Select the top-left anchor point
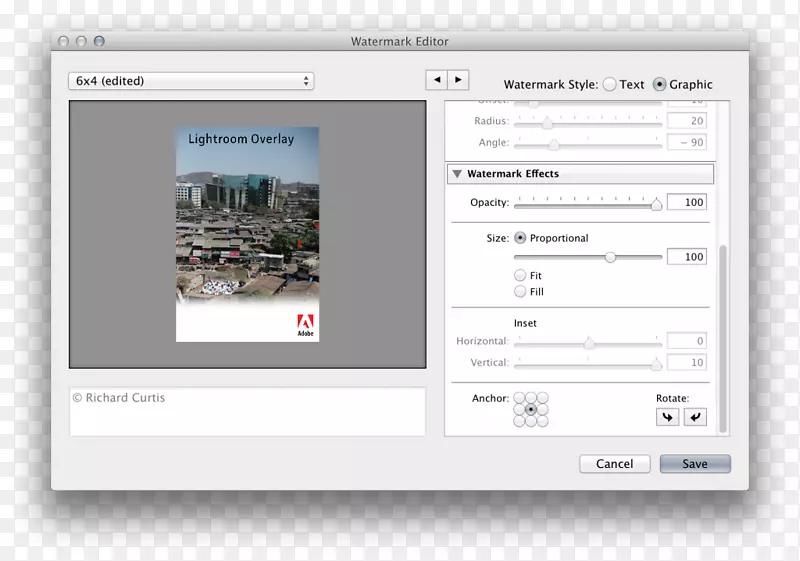The width and height of the screenshot is (800, 561). tap(519, 398)
